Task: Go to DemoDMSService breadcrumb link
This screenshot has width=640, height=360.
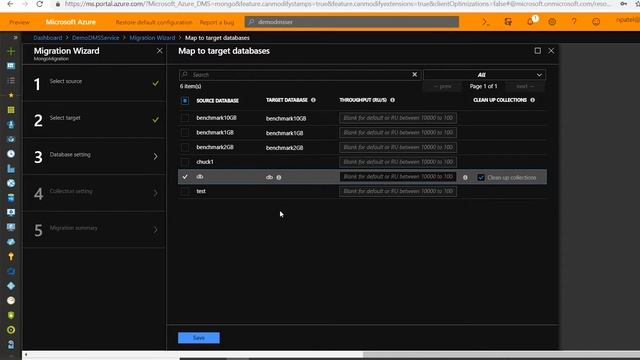Action: (x=96, y=38)
